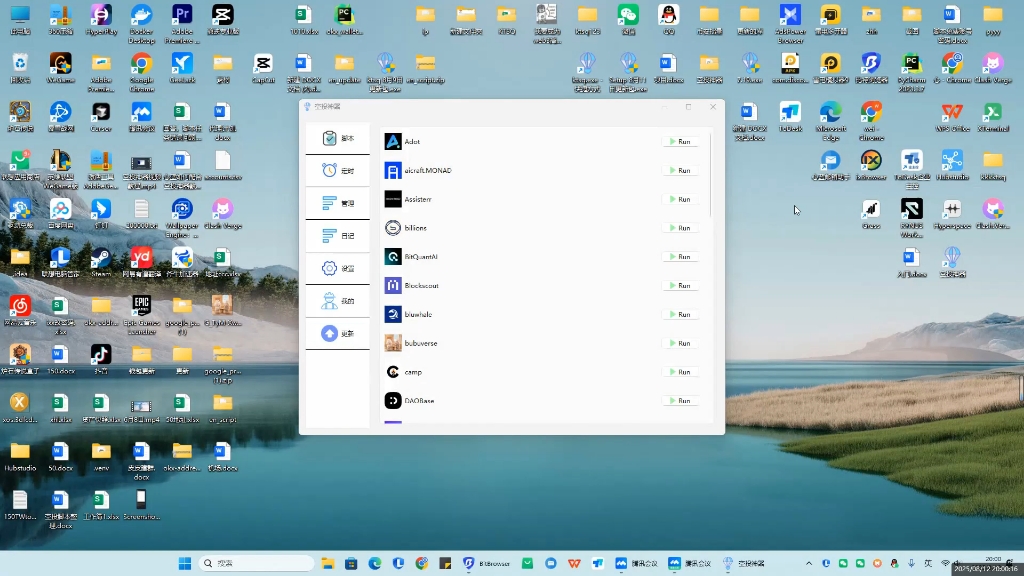Select the Hubstudio desktop shortcut
The height and width of the screenshot is (576, 1024).
[x=952, y=165]
